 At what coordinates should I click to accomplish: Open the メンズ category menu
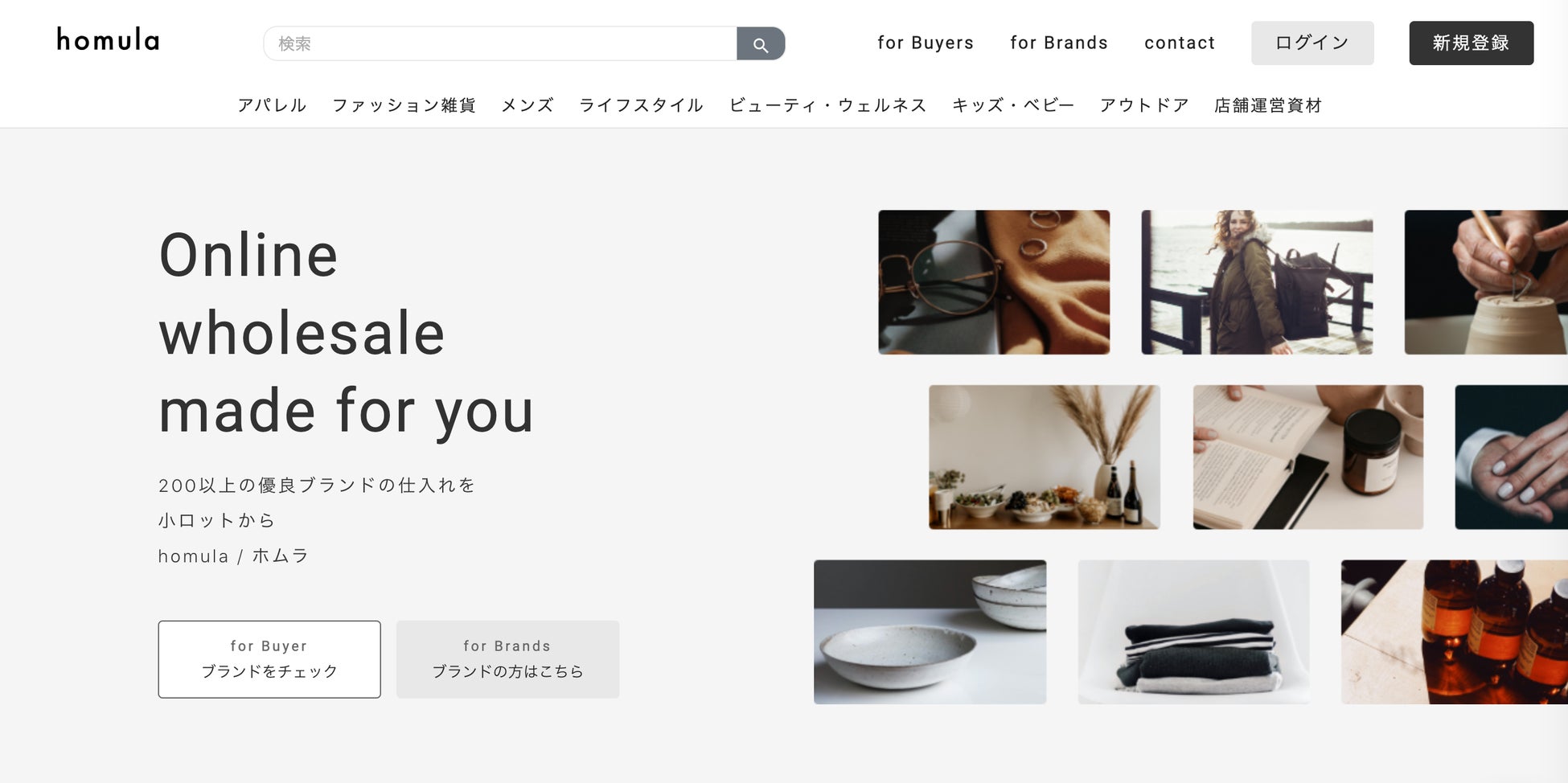coord(527,105)
